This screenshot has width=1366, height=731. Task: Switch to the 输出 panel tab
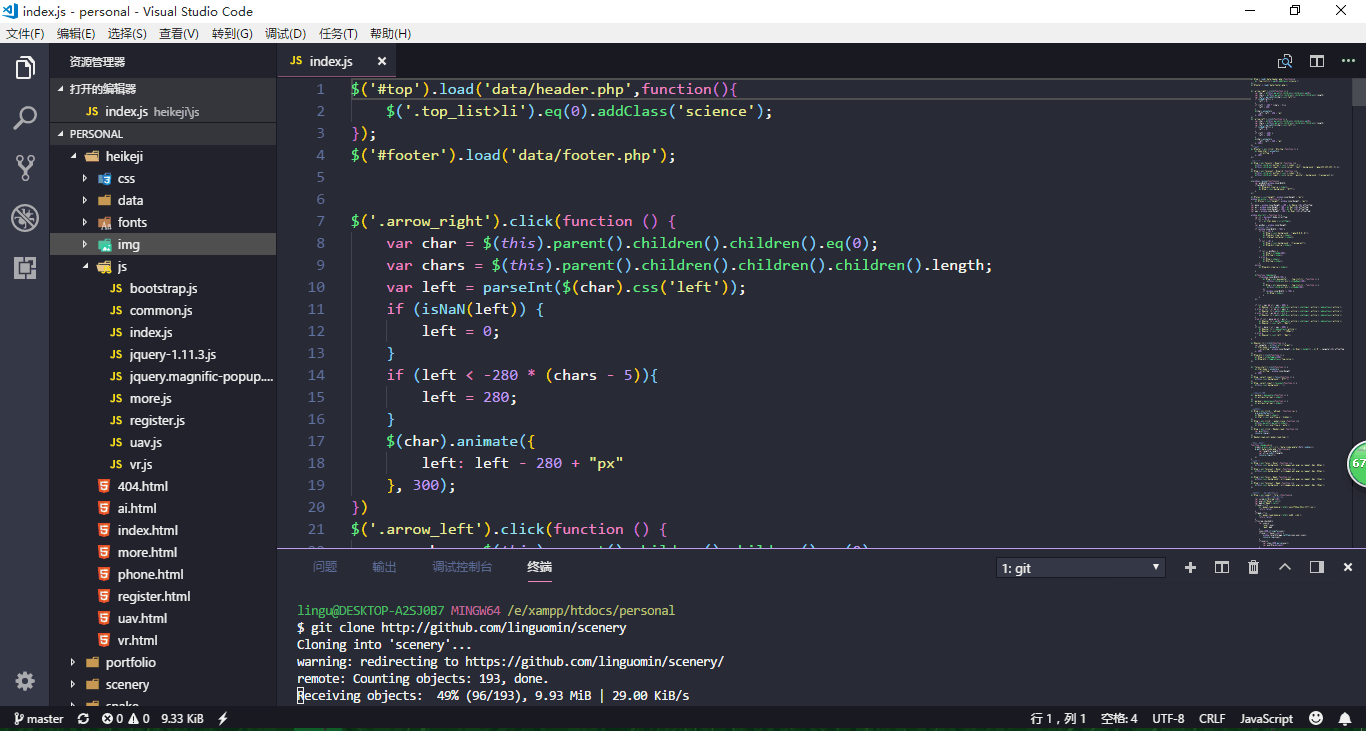tap(384, 567)
